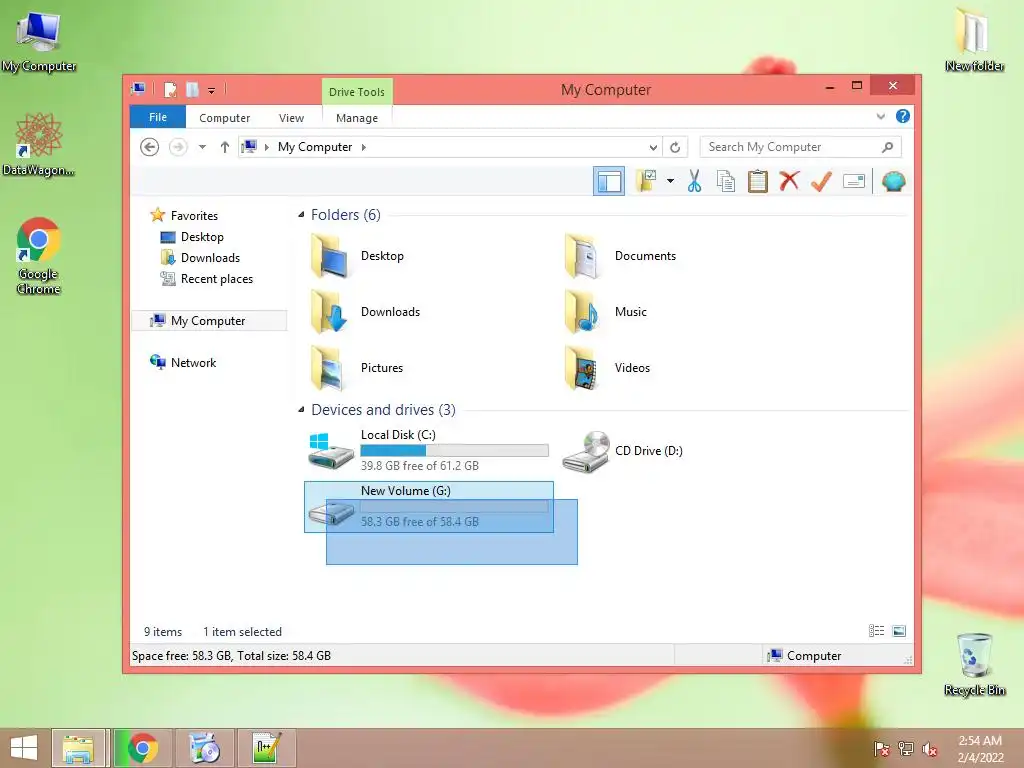Click the orange checkmark Properties icon
The height and width of the screenshot is (768, 1024).
click(821, 181)
